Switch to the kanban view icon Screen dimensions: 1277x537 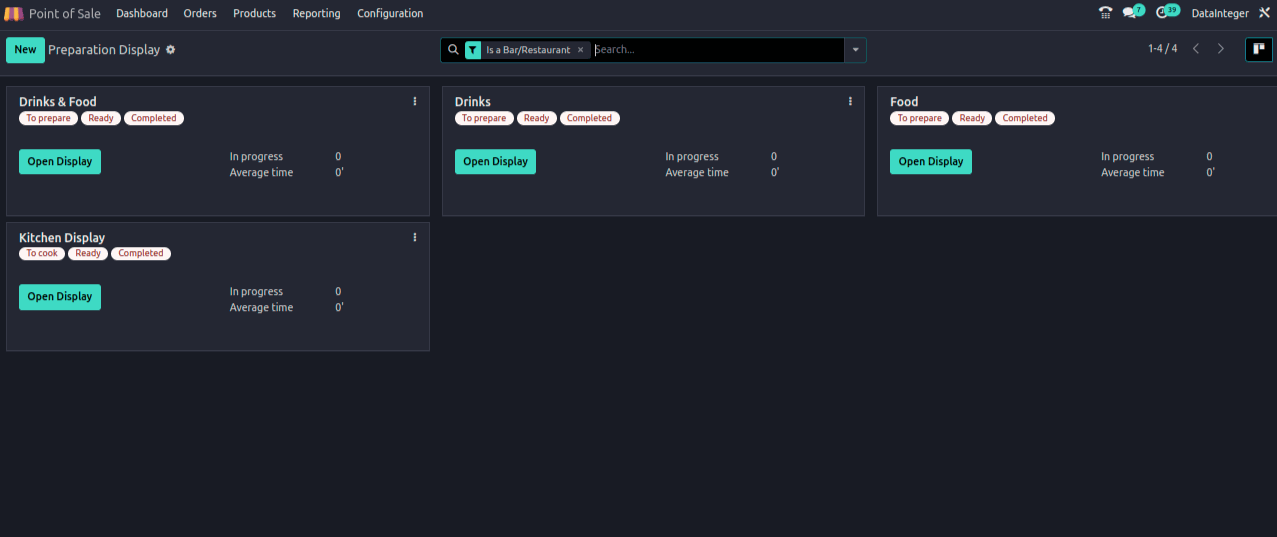[1258, 49]
